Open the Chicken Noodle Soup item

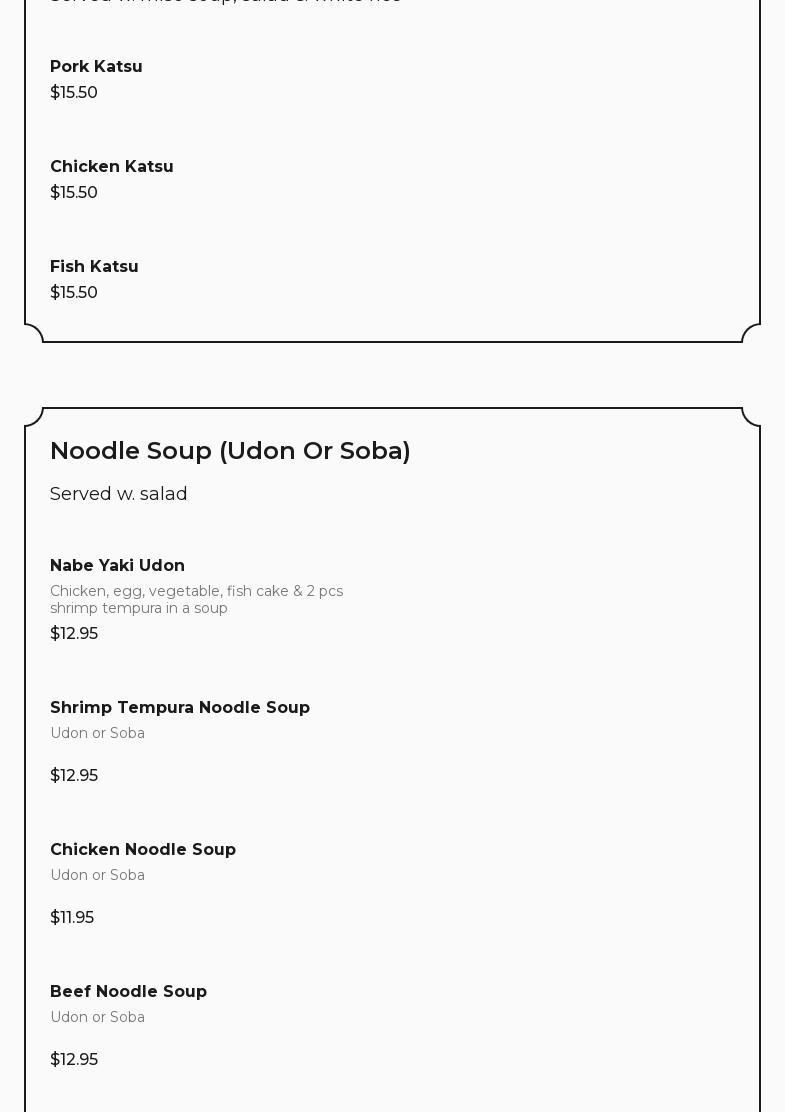pyautogui.click(x=143, y=849)
